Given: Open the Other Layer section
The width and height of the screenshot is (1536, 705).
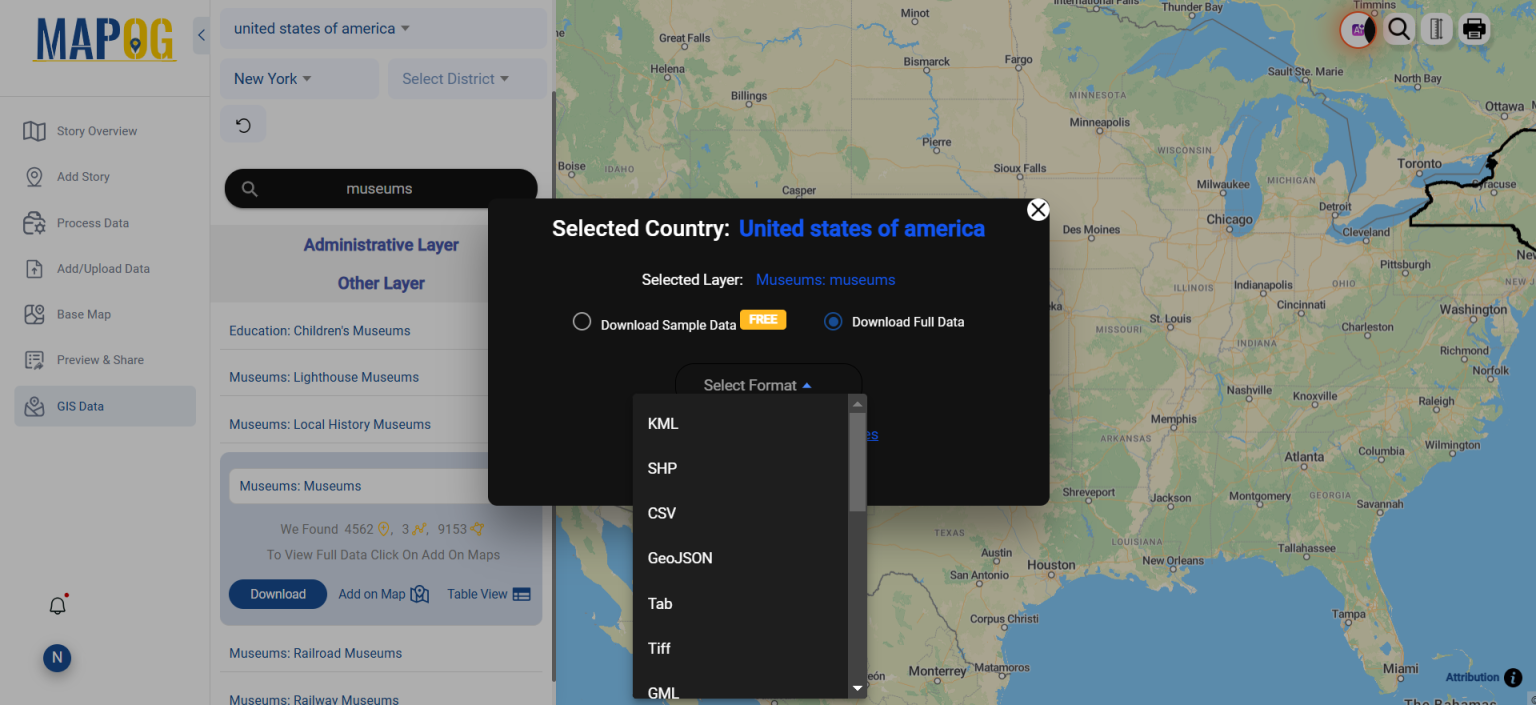Looking at the screenshot, I should click(x=381, y=283).
